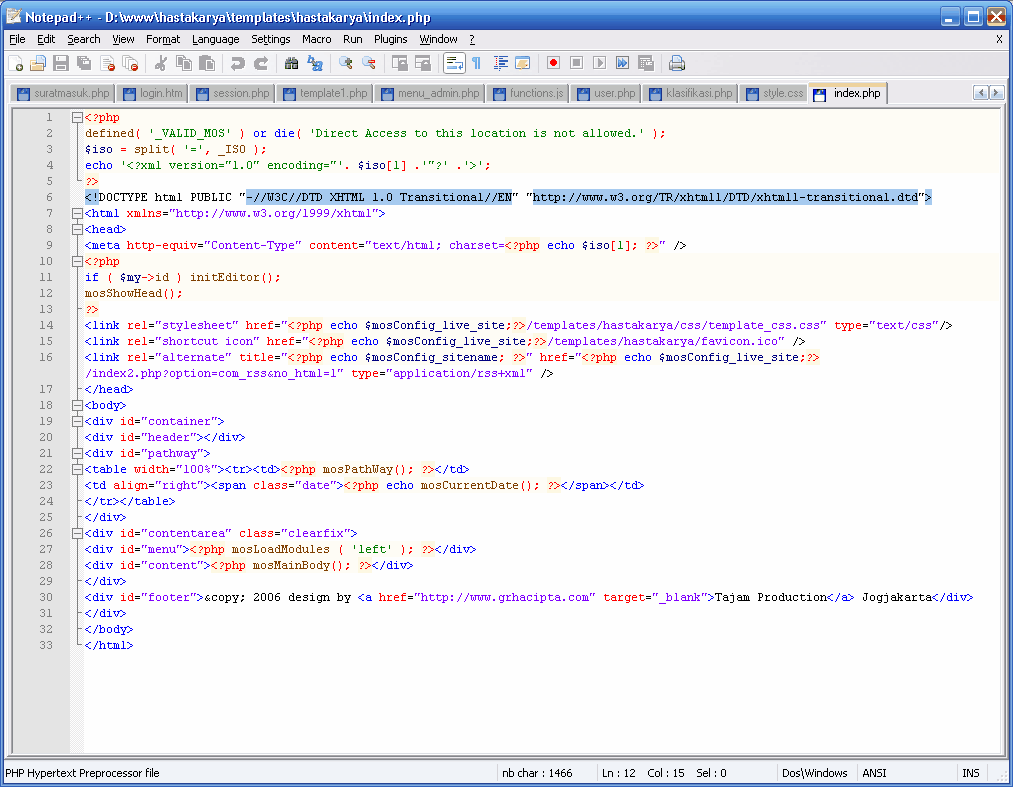This screenshot has width=1013, height=787.
Task: Click the Print printer icon
Action: [676, 63]
